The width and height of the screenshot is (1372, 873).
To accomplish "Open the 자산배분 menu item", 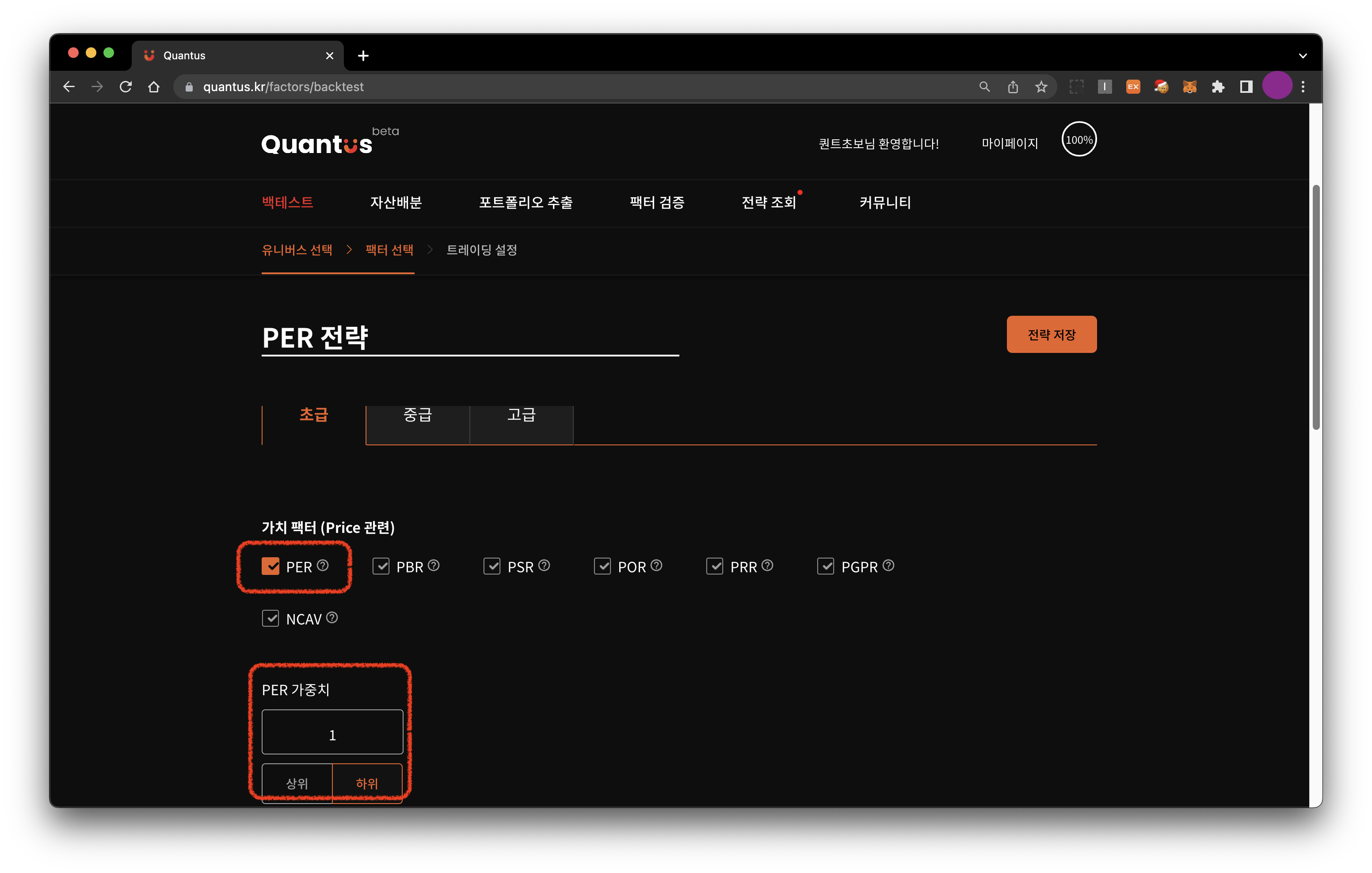I will coord(396,203).
